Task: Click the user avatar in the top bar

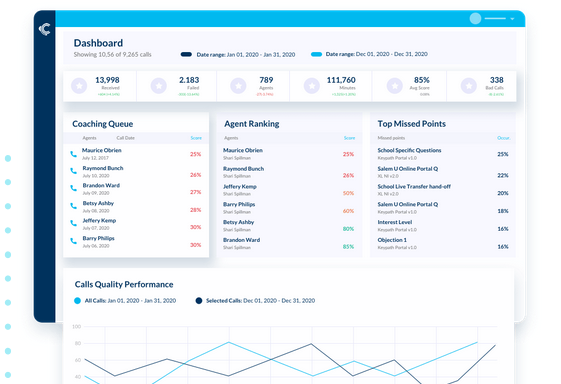Action: click(475, 19)
